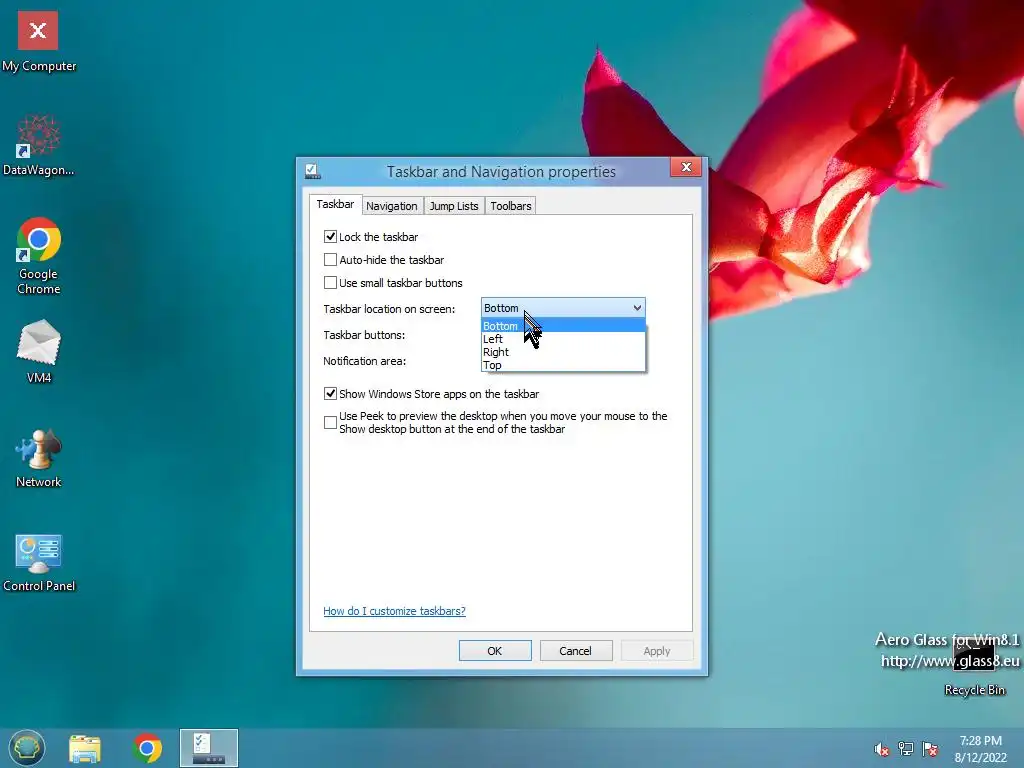Uncheck Lock the taskbar
Screen dimensions: 1024x768
tap(330, 236)
